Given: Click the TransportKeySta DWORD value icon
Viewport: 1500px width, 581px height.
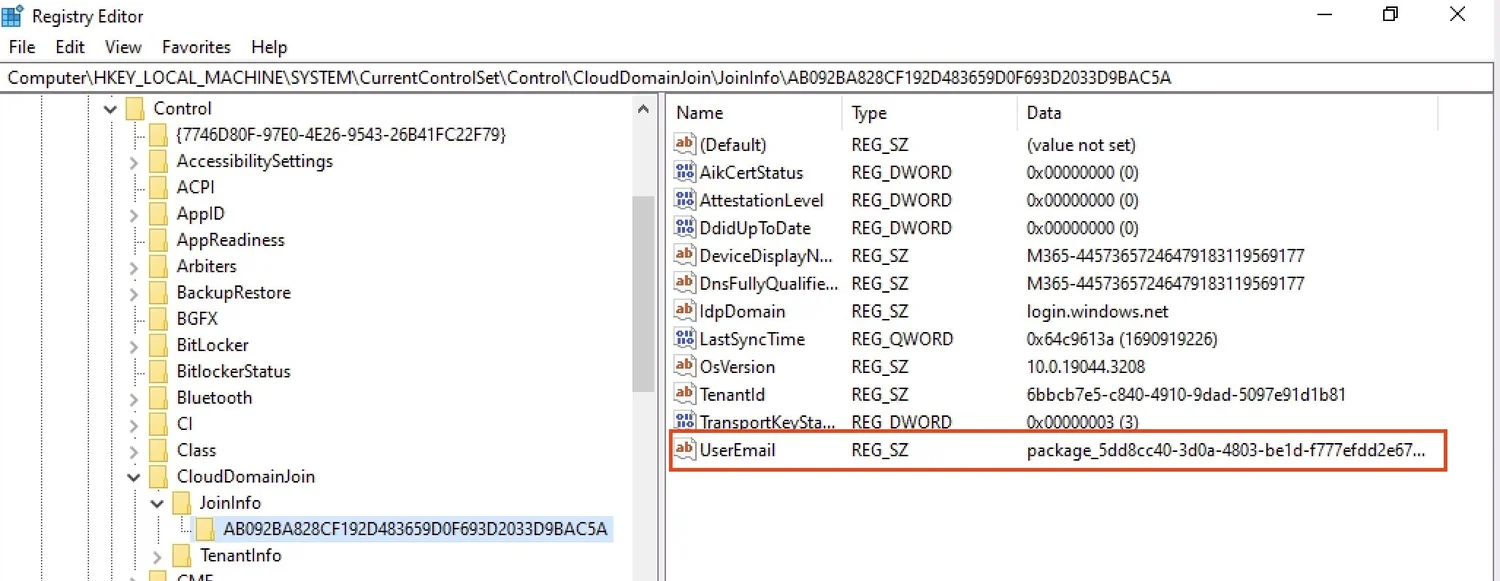Looking at the screenshot, I should click(685, 422).
